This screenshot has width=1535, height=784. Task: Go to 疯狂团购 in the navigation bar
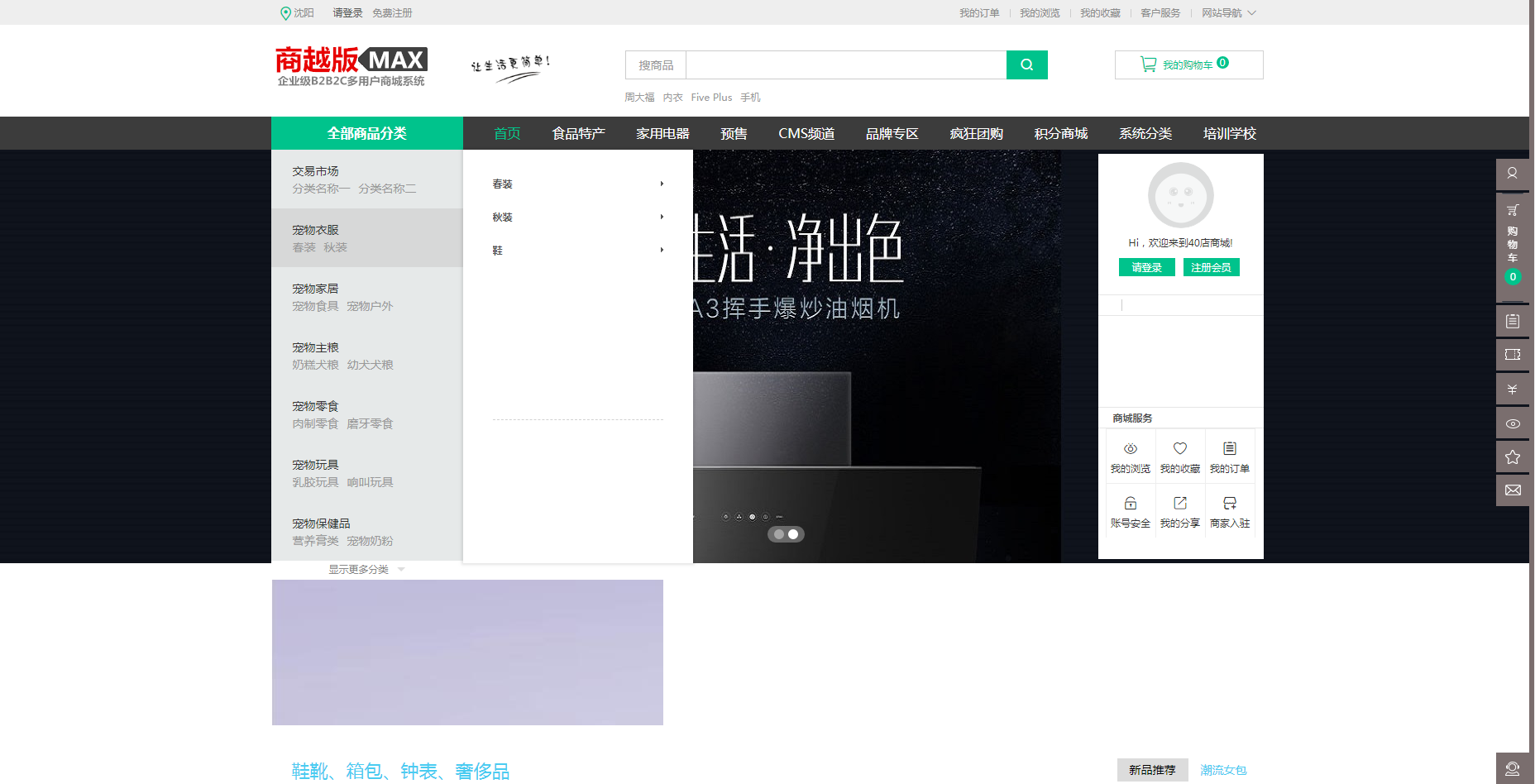tap(976, 134)
